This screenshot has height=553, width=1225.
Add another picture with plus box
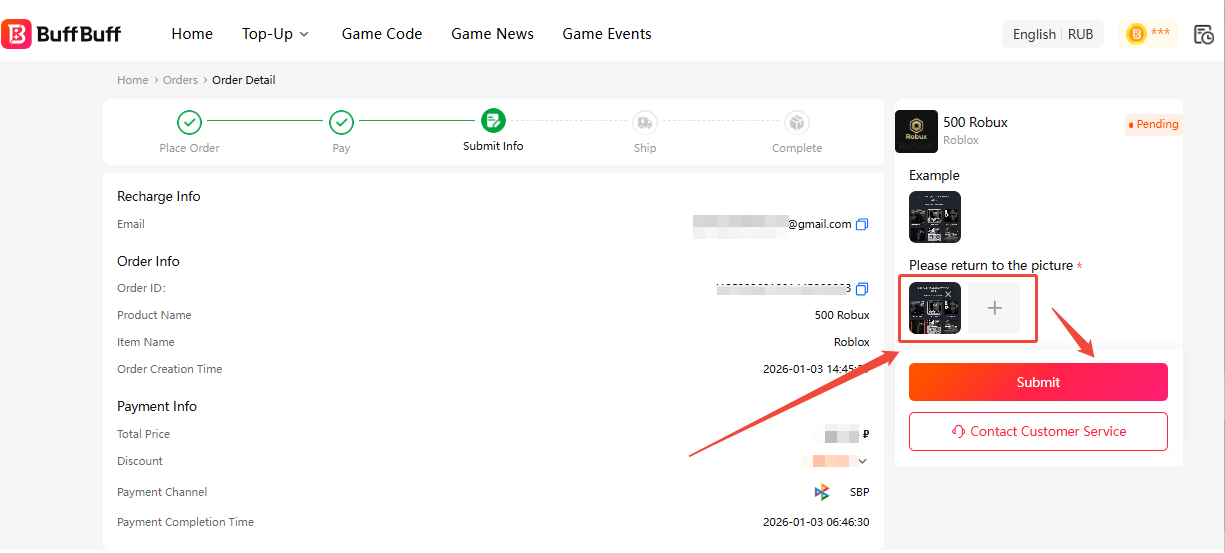[x=994, y=308]
